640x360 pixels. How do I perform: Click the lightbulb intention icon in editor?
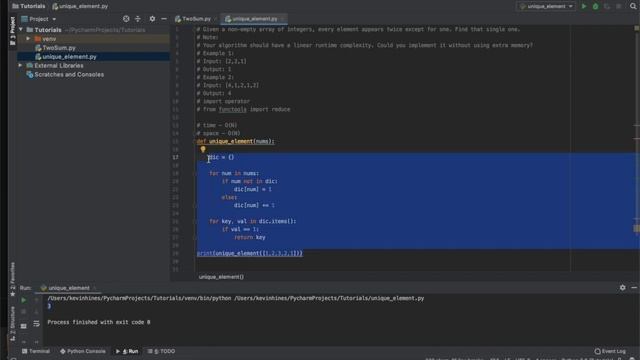tap(203, 149)
